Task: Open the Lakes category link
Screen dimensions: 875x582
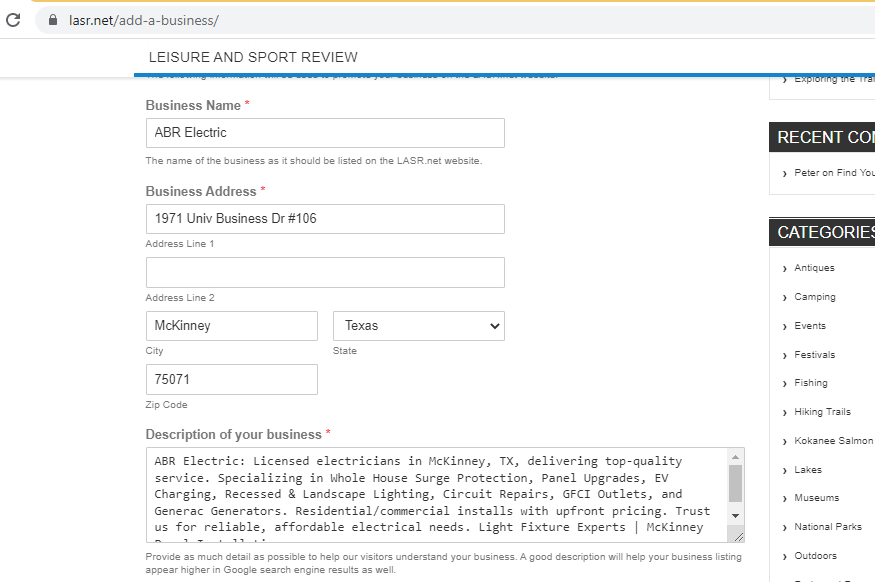Action: [808, 470]
